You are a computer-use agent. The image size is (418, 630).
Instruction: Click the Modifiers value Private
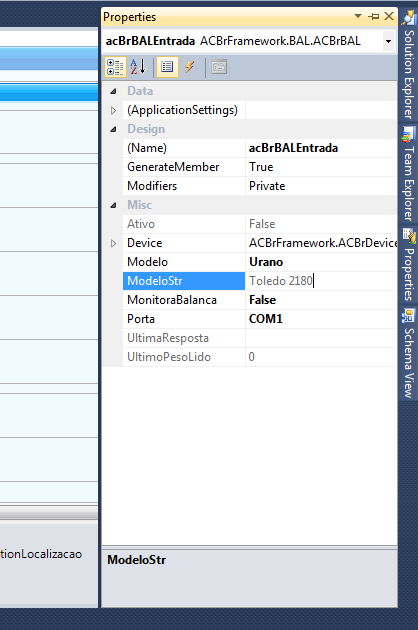coord(321,186)
